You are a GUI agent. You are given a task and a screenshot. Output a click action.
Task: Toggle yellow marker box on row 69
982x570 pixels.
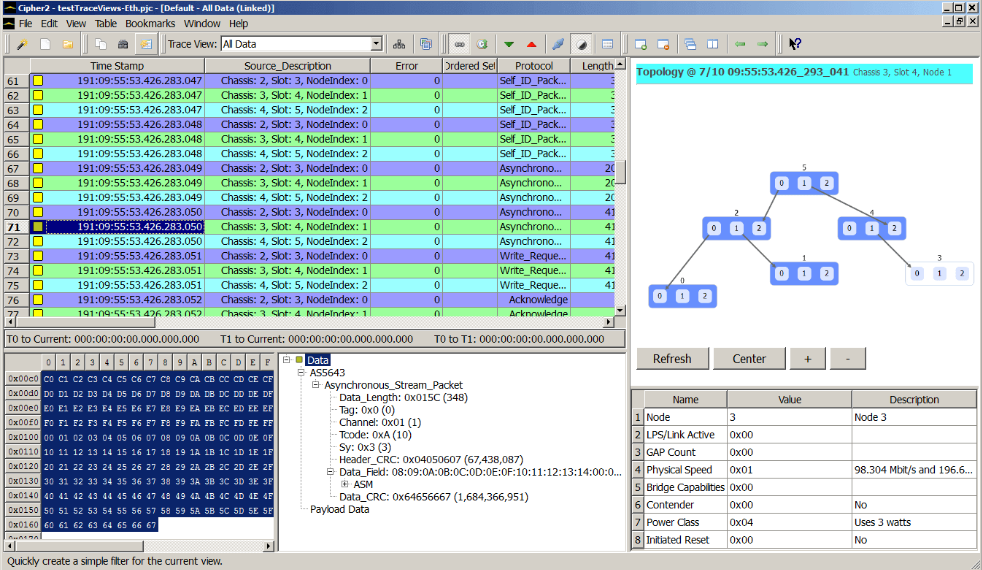[x=38, y=198]
